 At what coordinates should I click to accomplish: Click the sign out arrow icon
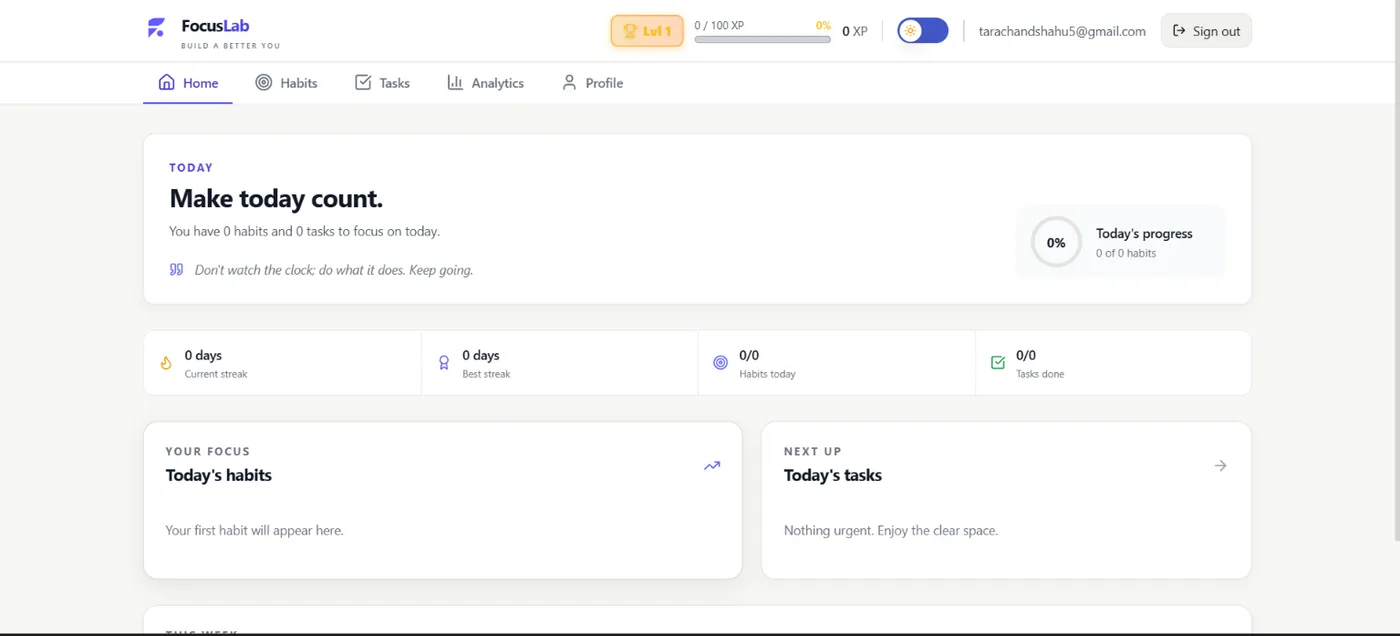pos(1179,31)
